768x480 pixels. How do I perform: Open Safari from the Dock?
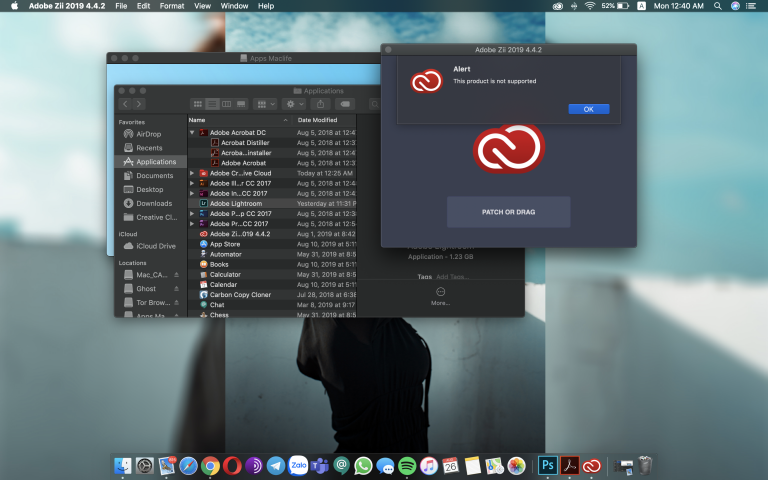[x=189, y=466]
